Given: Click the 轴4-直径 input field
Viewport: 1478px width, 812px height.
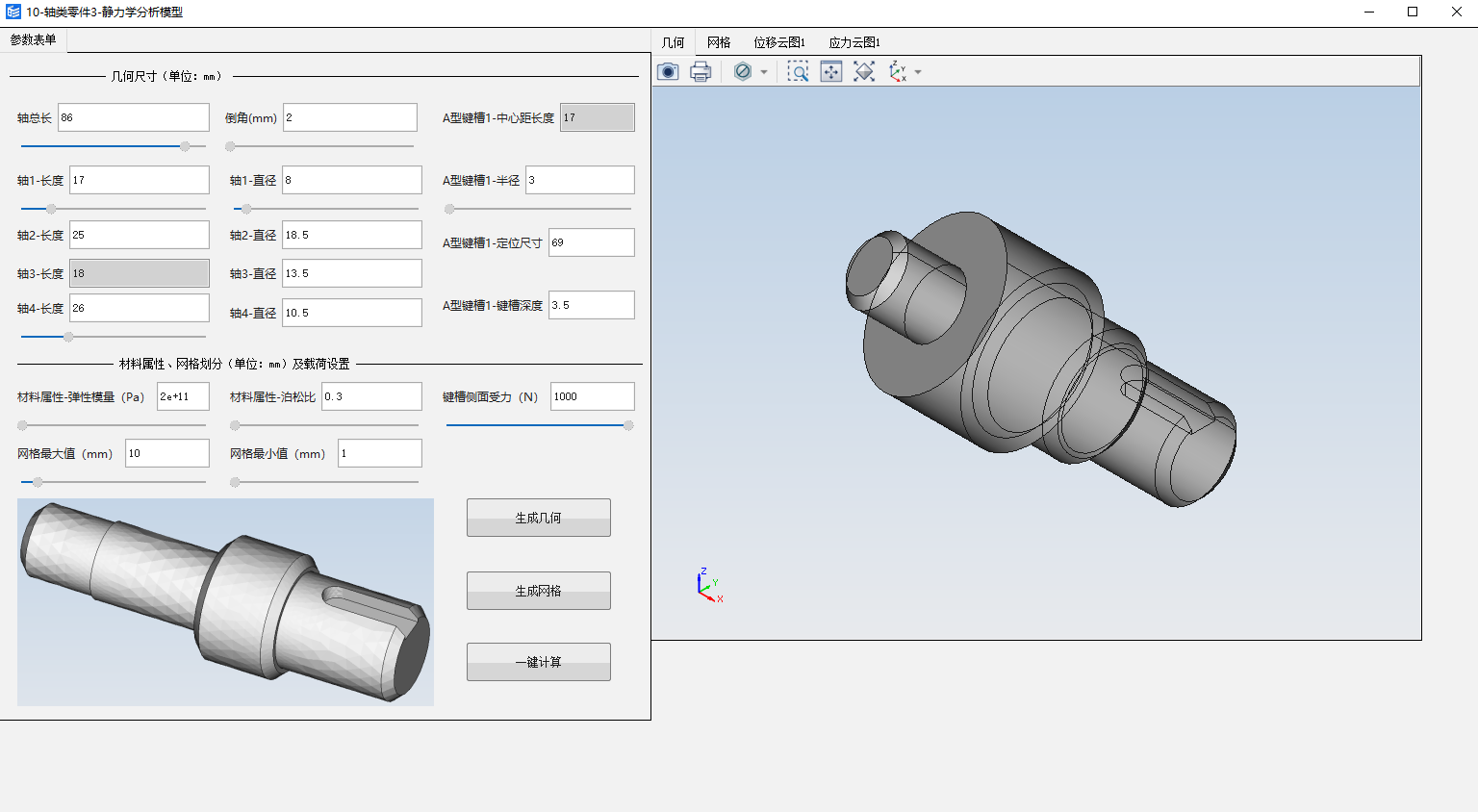Looking at the screenshot, I should click(x=352, y=313).
